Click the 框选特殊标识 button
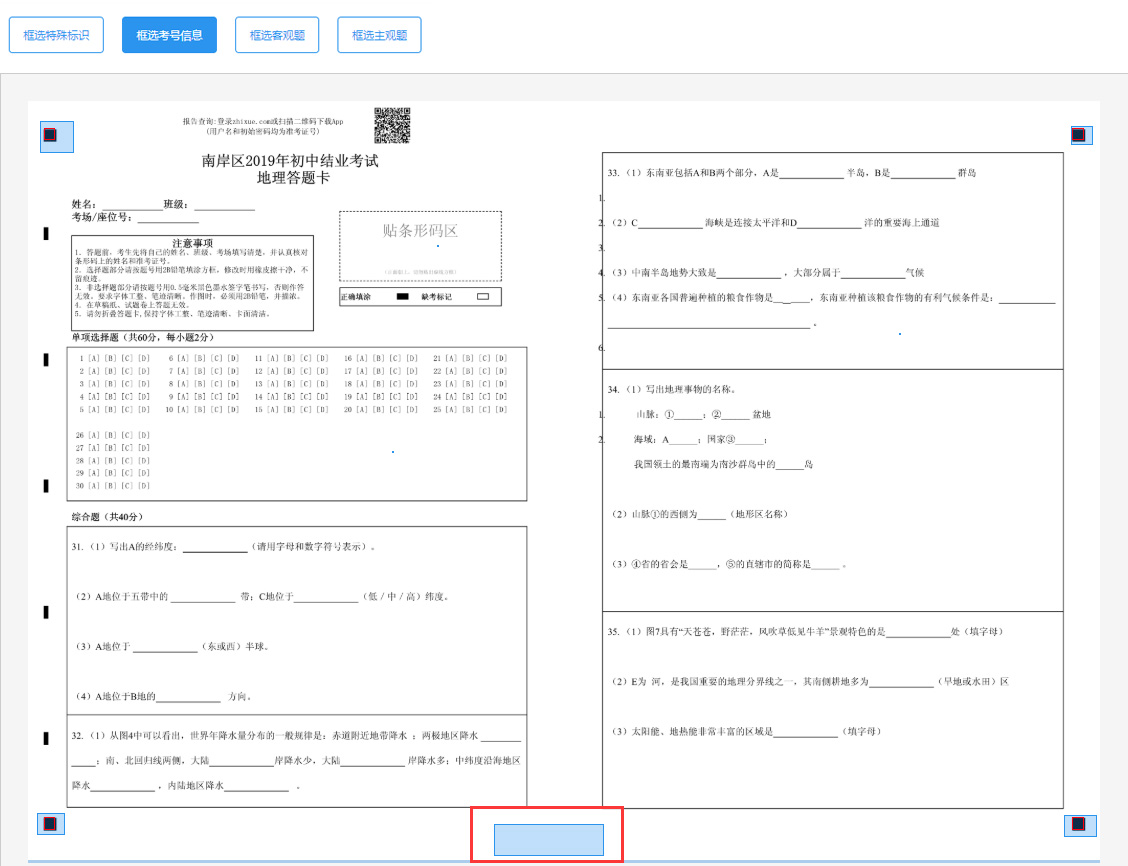Screen dimensions: 1128x866 point(56,35)
